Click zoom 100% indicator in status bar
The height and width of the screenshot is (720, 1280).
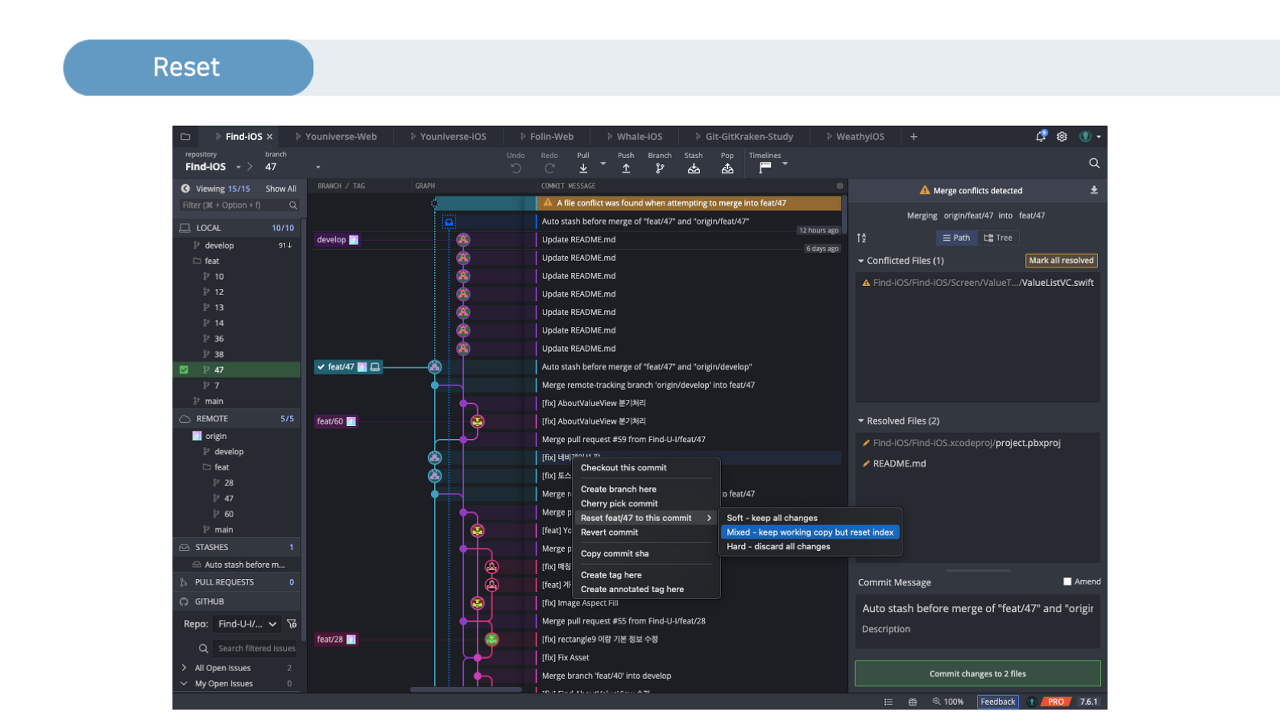click(949, 702)
